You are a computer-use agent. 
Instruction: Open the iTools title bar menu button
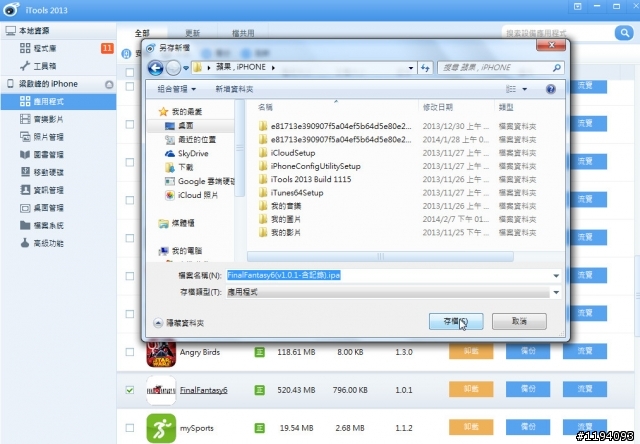[578, 7]
